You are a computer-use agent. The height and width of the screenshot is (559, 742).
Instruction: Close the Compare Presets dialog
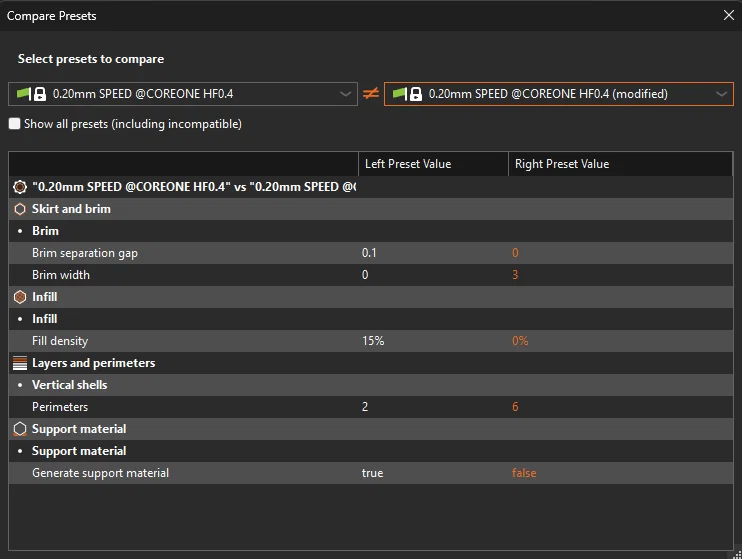[x=728, y=15]
